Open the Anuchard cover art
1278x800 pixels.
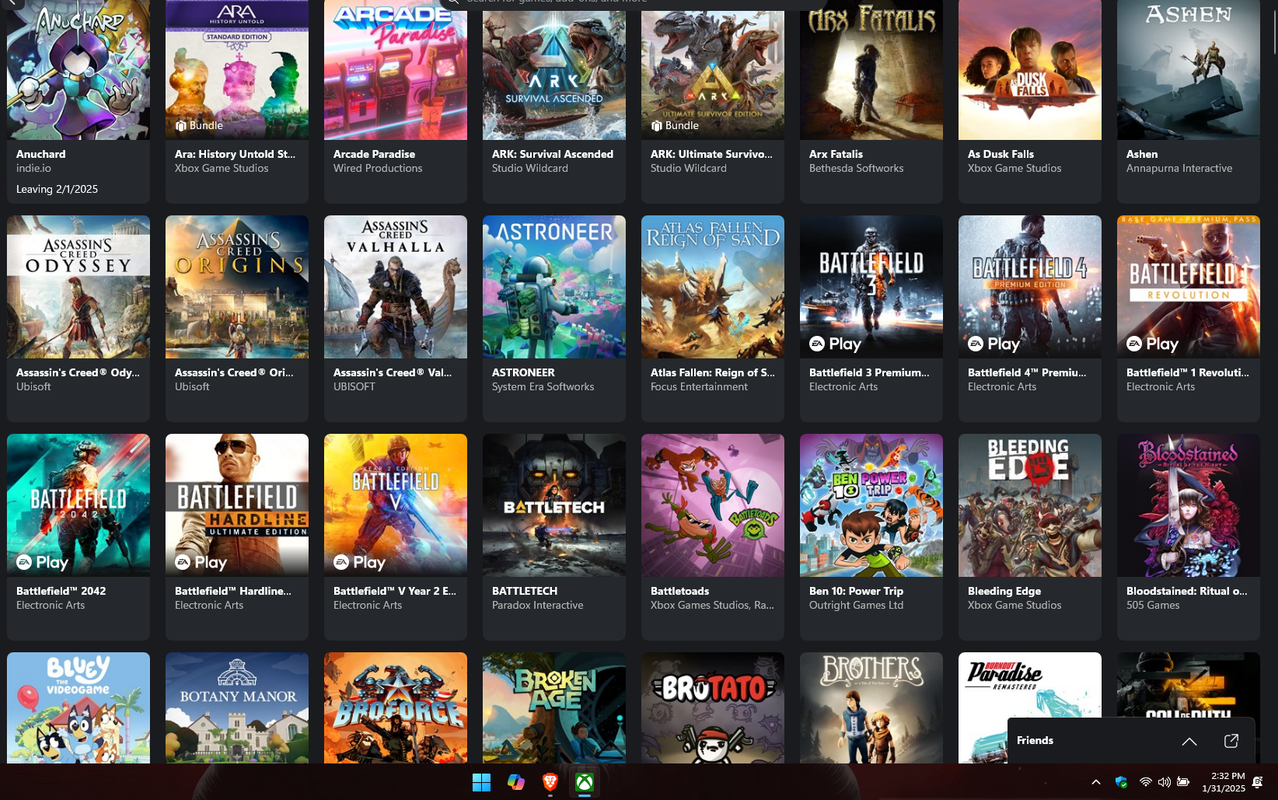point(78,70)
